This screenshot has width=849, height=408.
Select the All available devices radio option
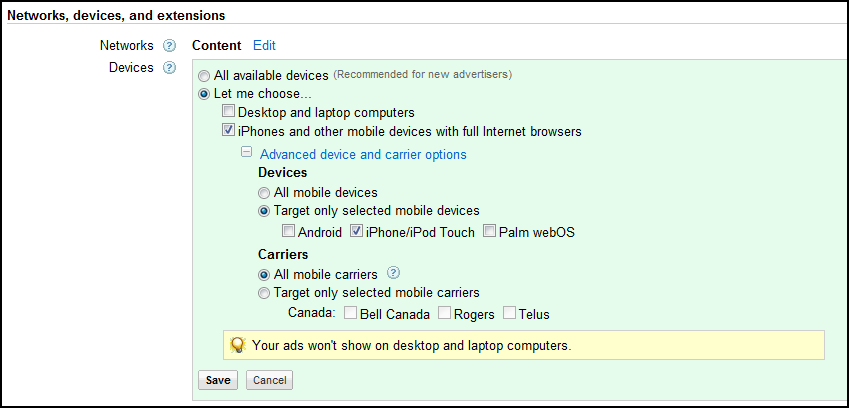(205, 76)
